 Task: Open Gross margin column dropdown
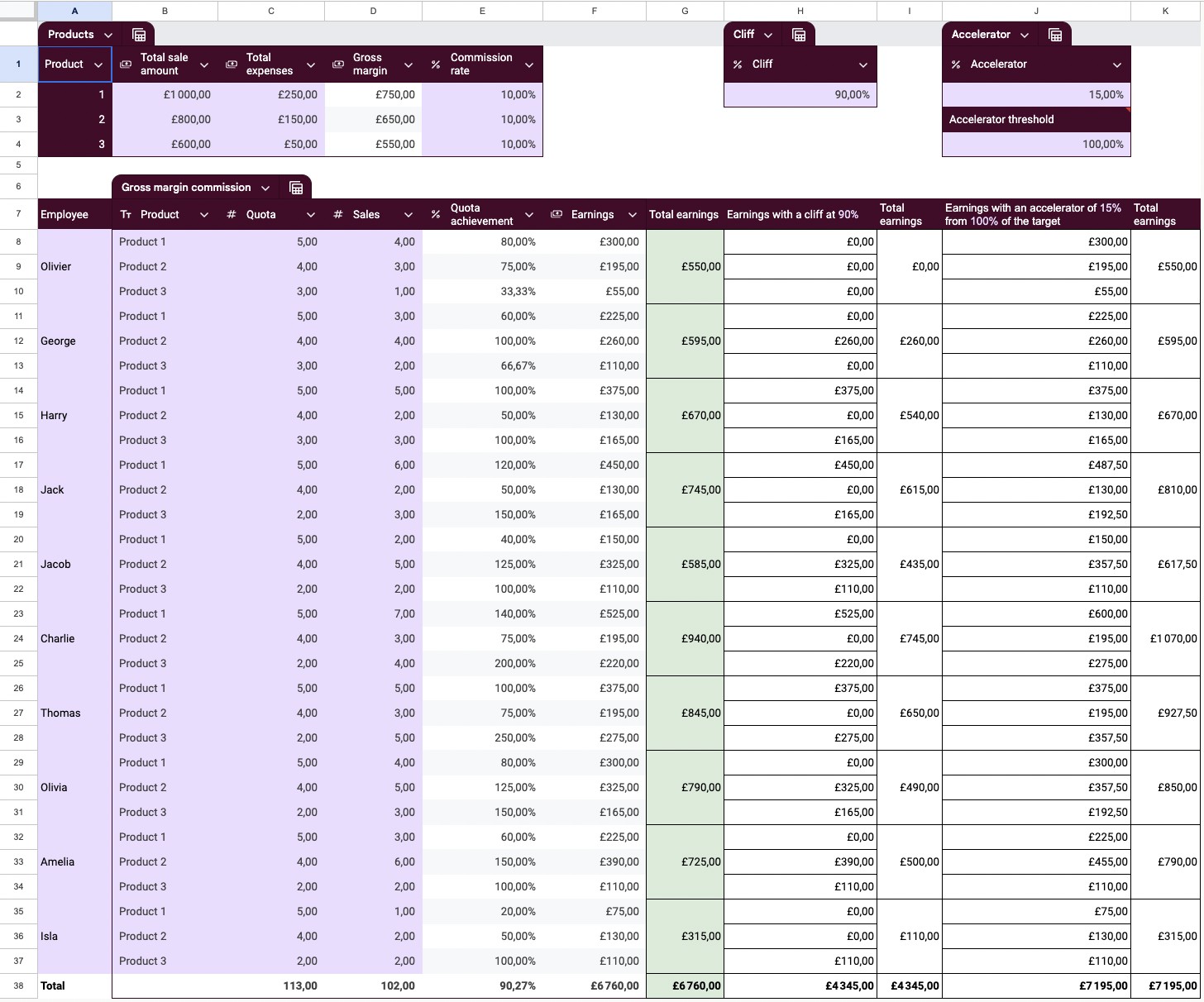point(408,65)
